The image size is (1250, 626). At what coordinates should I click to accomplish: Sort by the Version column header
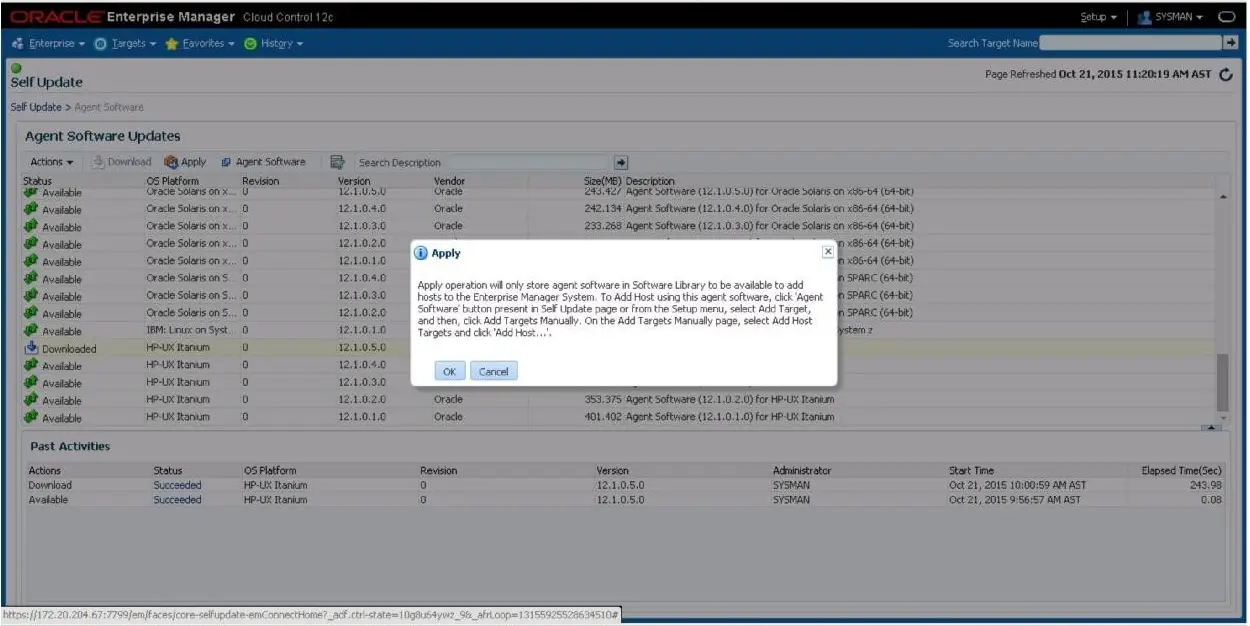[x=354, y=181]
